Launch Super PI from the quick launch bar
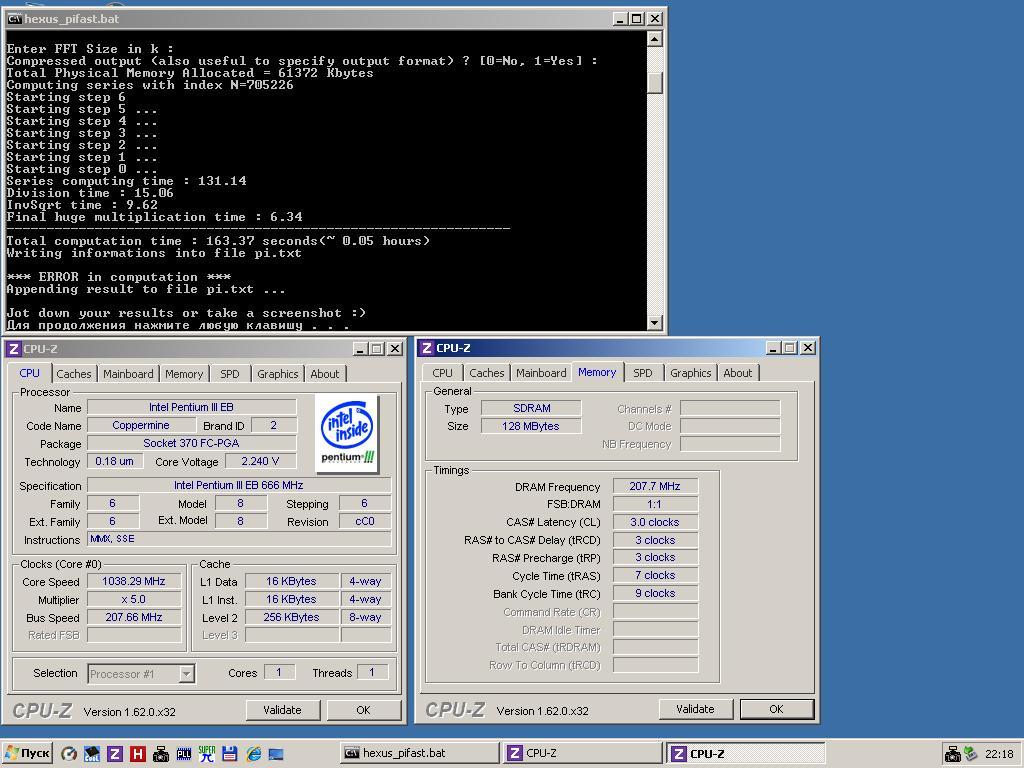 point(206,754)
